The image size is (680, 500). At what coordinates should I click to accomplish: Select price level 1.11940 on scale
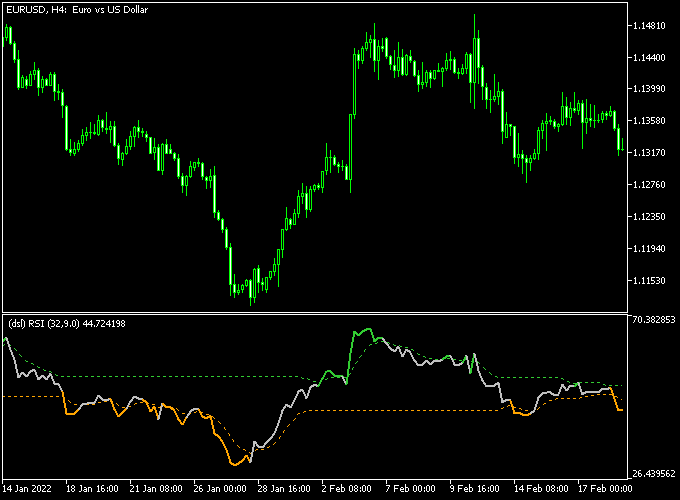coord(649,248)
